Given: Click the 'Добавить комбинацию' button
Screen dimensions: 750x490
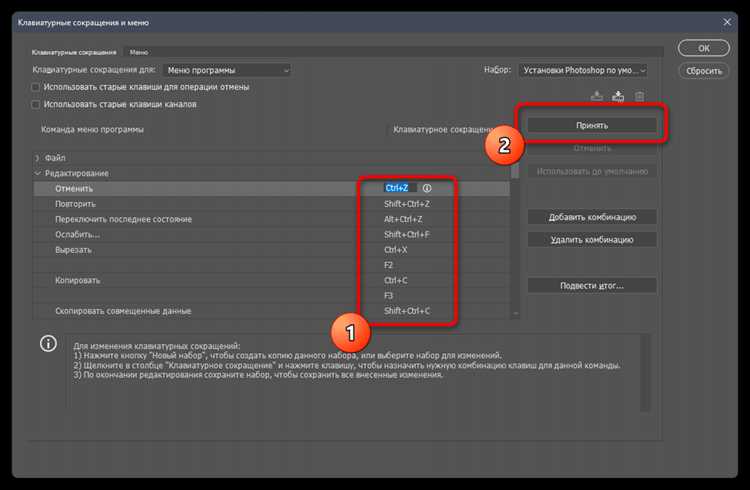Looking at the screenshot, I should pos(592,217).
